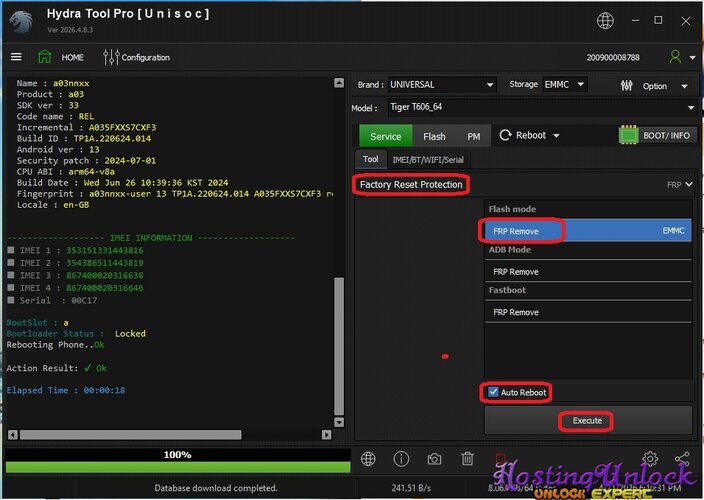Click the 'Database download completed.' status

(216, 488)
